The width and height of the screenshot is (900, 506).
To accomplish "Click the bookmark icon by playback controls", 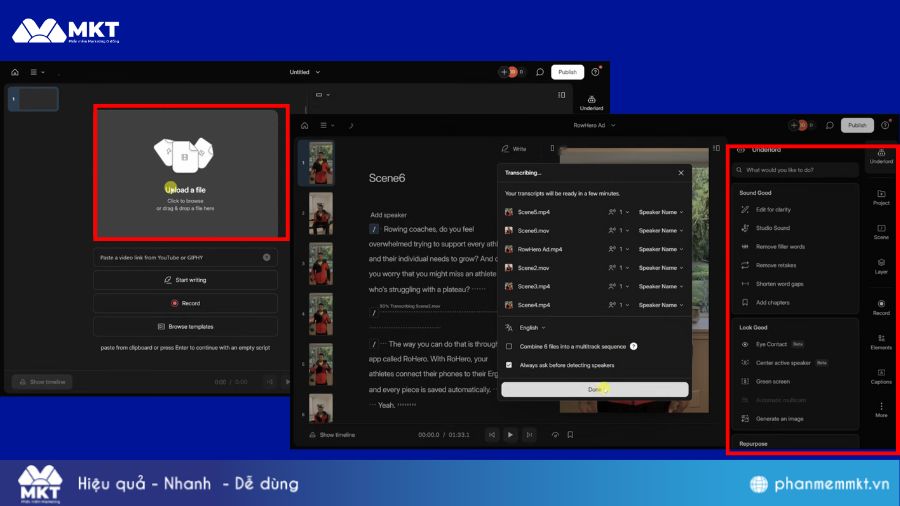I will [x=570, y=435].
